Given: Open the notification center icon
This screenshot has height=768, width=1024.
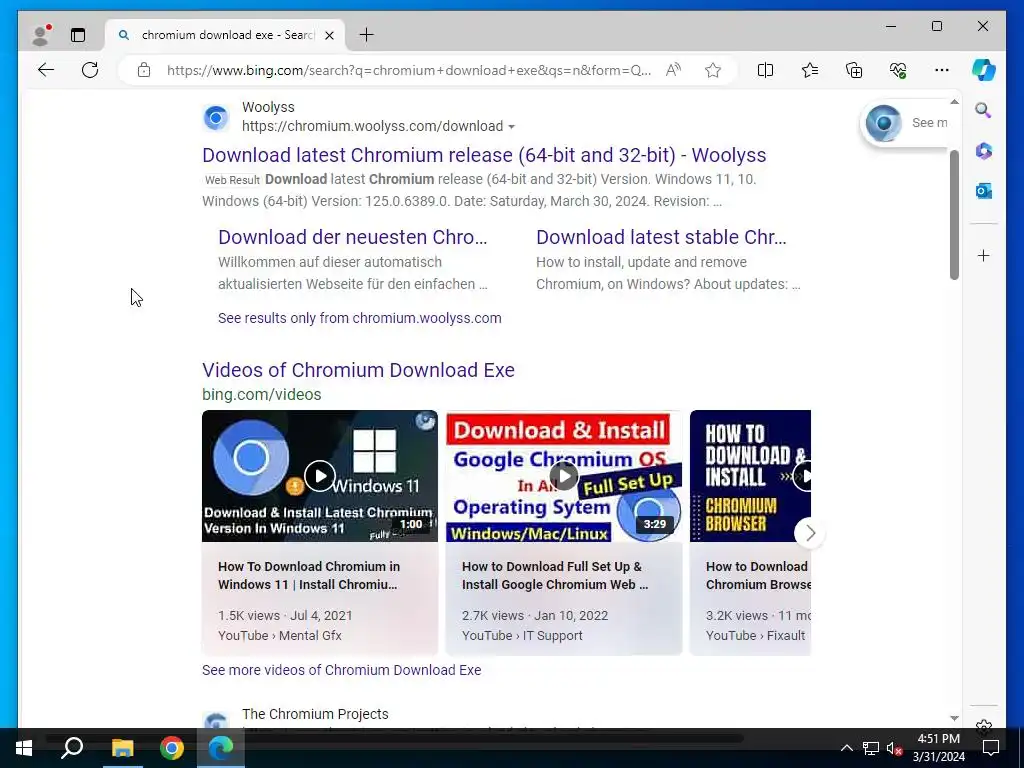Looking at the screenshot, I should tap(991, 748).
